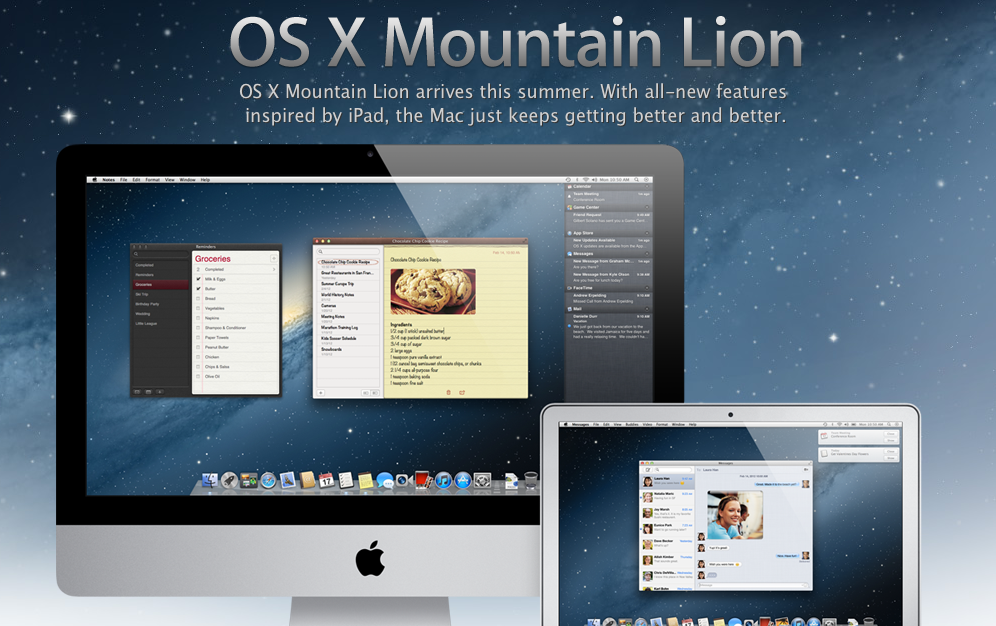Open the Format menu on the iMac

pos(152,180)
